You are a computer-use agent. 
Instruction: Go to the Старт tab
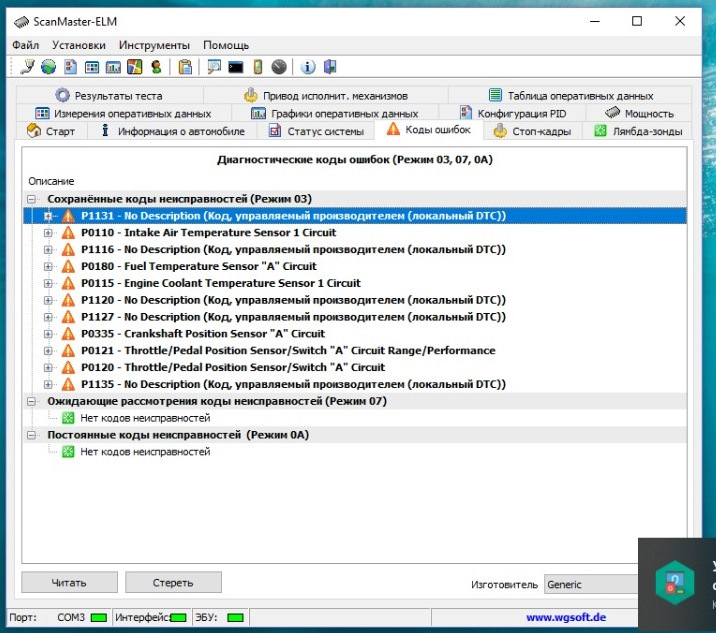pos(51,132)
